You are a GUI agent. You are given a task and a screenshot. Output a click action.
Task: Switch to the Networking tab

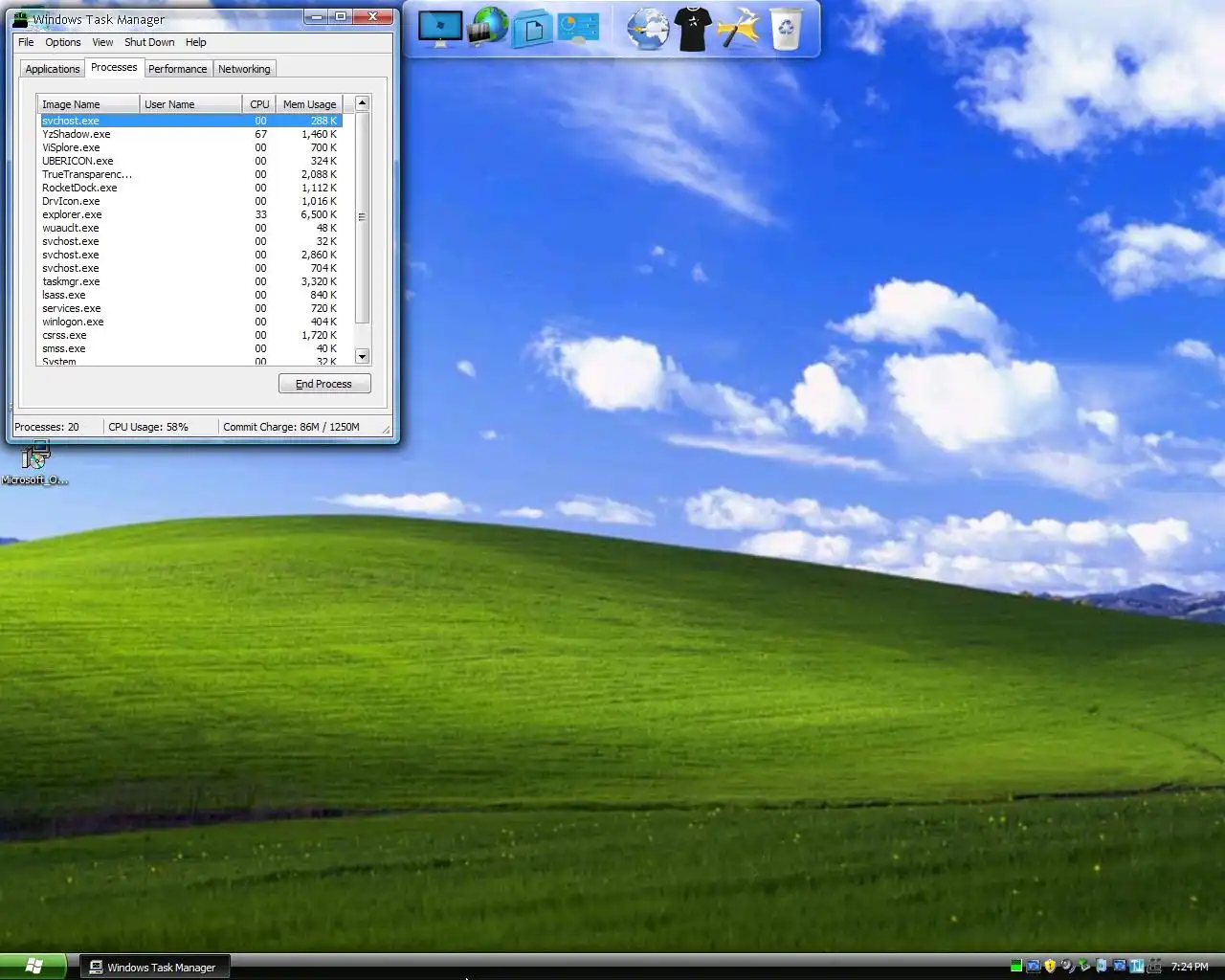point(244,69)
